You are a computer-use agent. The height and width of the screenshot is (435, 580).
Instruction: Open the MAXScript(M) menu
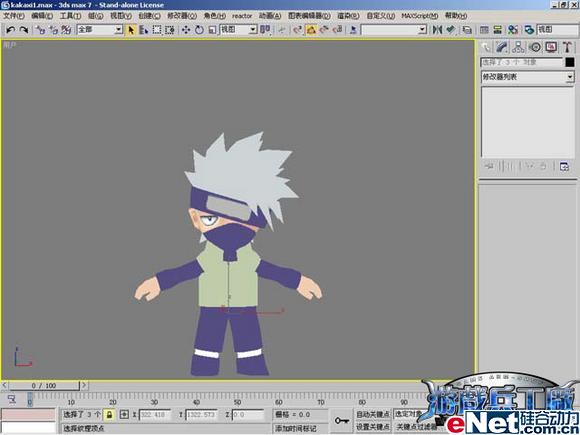click(419, 16)
